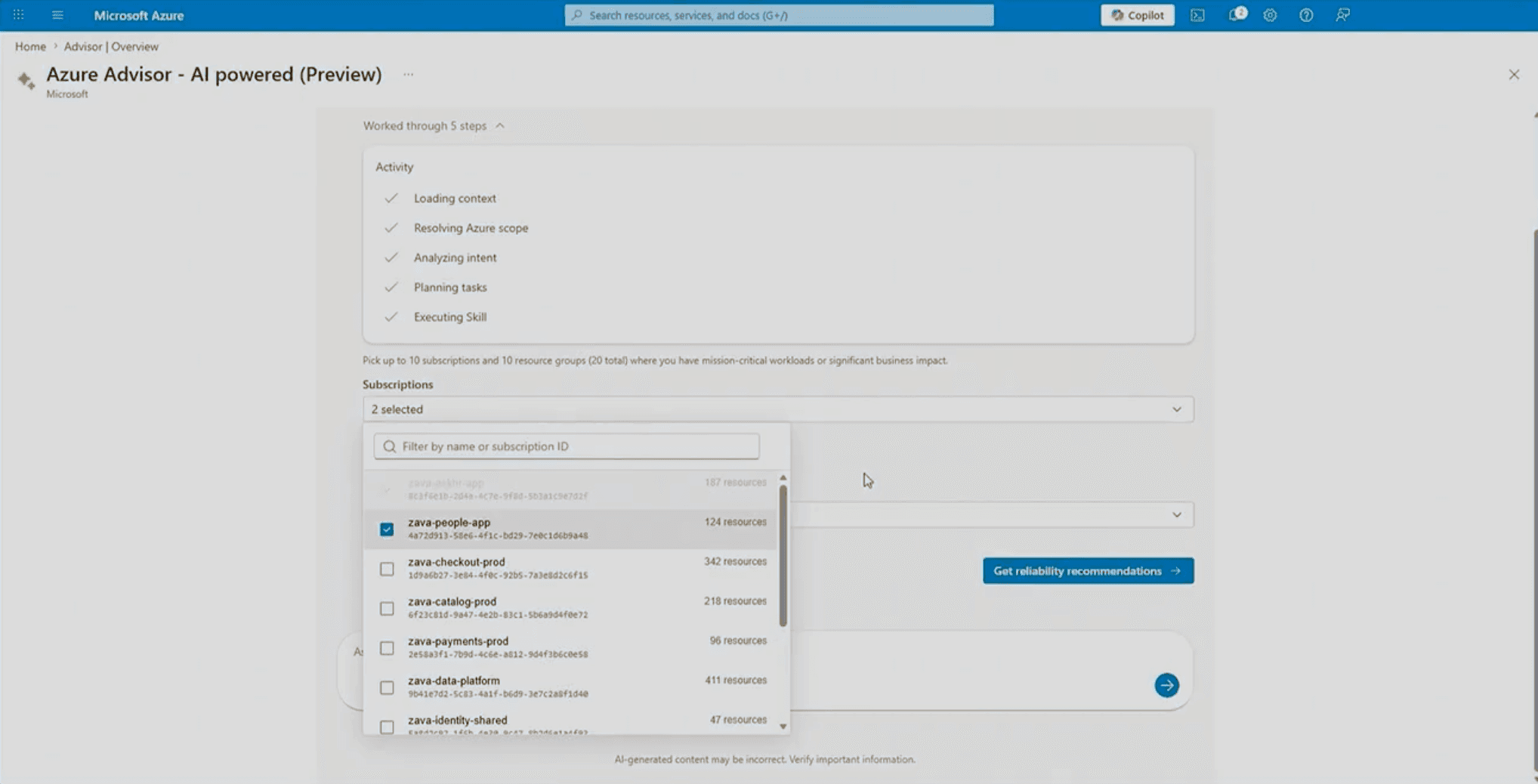Click the Copilot button in header
The width and height of the screenshot is (1538, 784).
pyautogui.click(x=1137, y=15)
